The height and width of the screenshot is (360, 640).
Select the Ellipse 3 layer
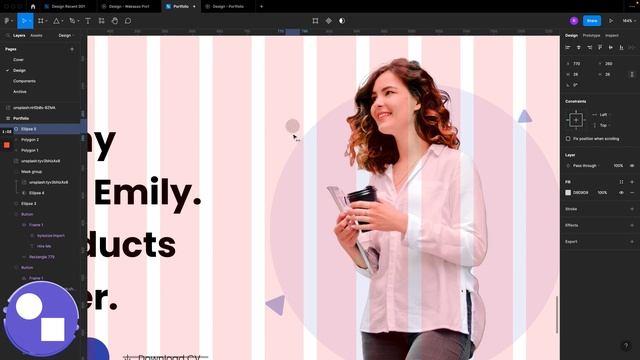click(29, 204)
